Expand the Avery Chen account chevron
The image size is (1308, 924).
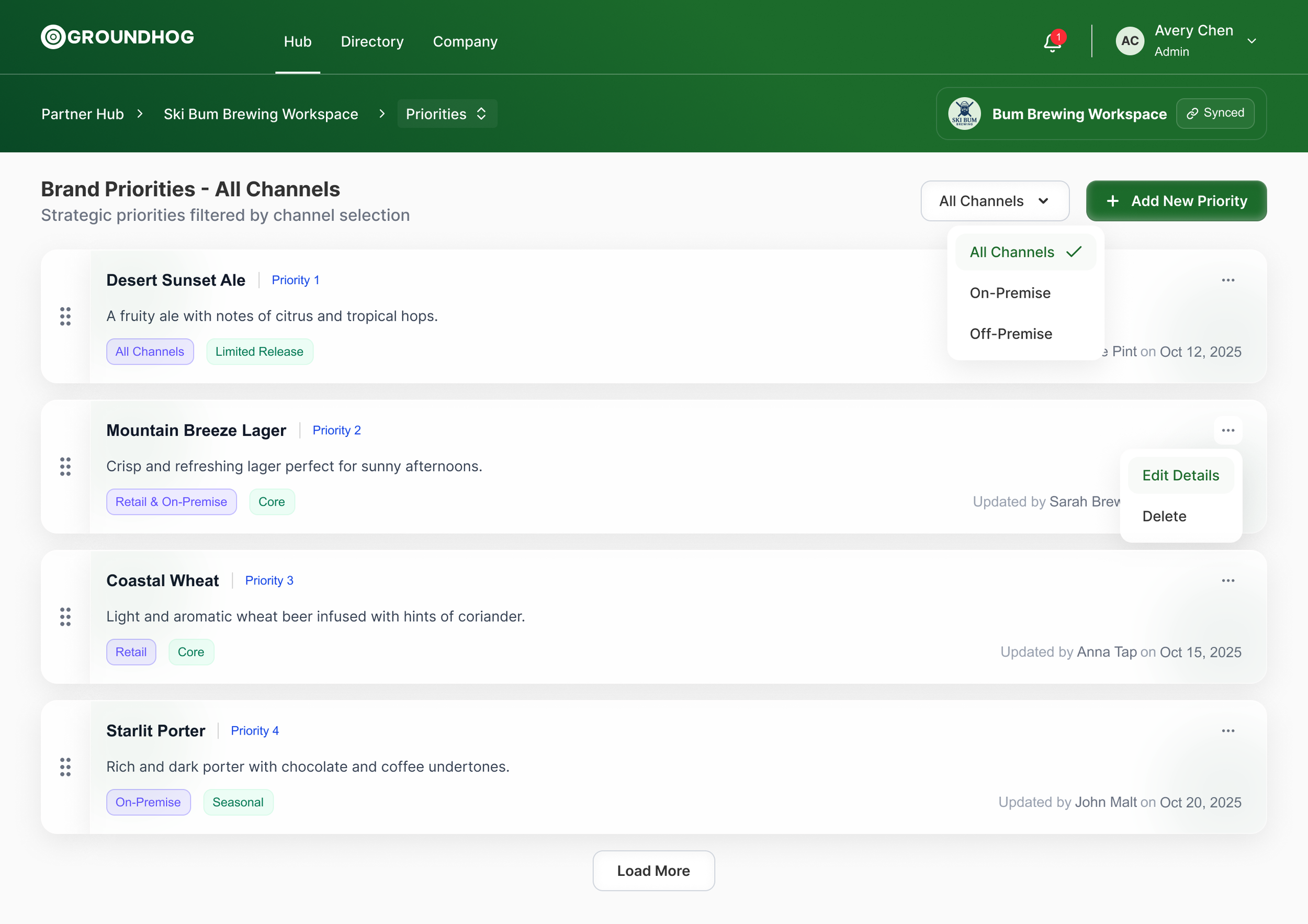tap(1251, 41)
